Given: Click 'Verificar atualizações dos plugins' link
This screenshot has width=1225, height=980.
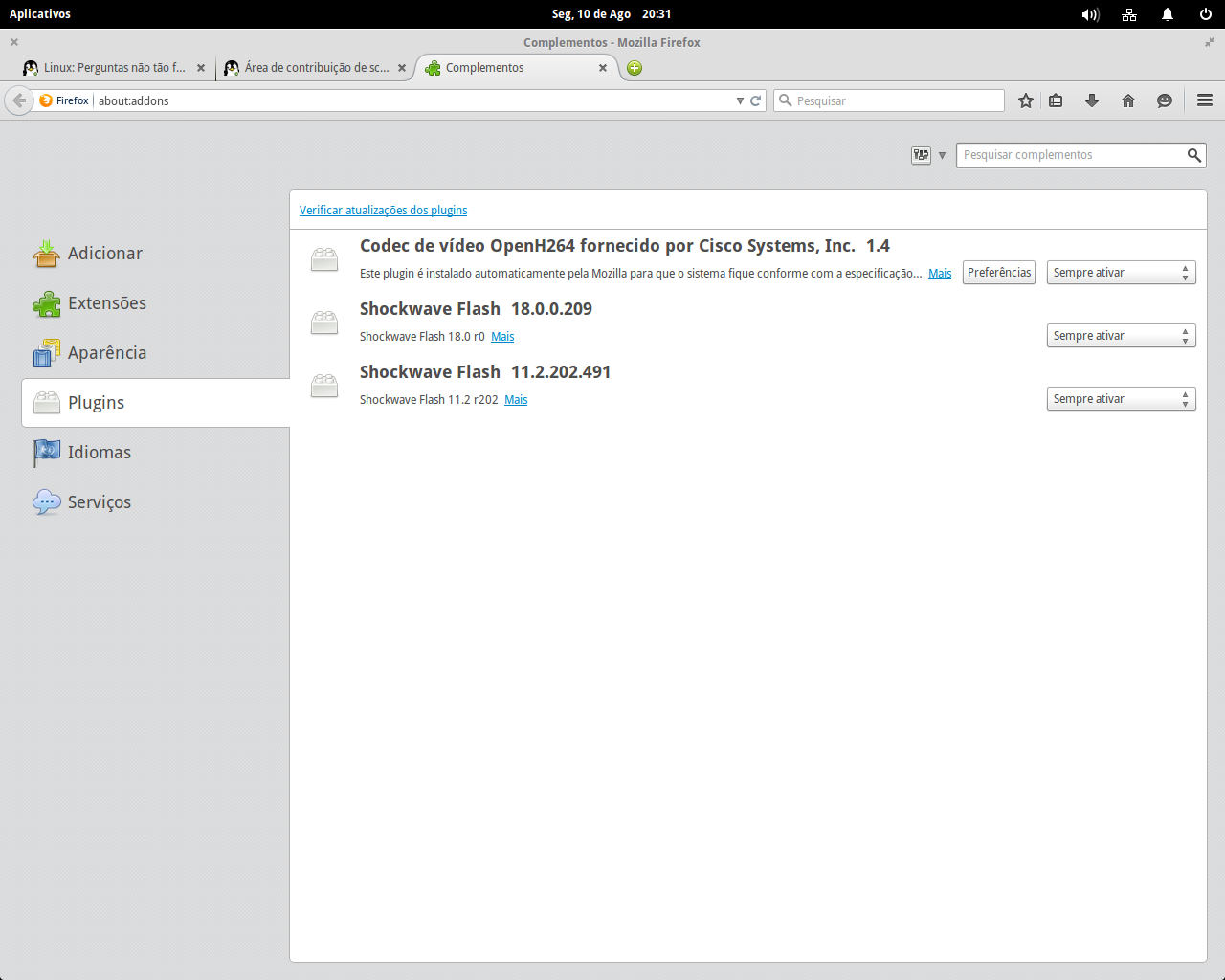Looking at the screenshot, I should point(383,211).
